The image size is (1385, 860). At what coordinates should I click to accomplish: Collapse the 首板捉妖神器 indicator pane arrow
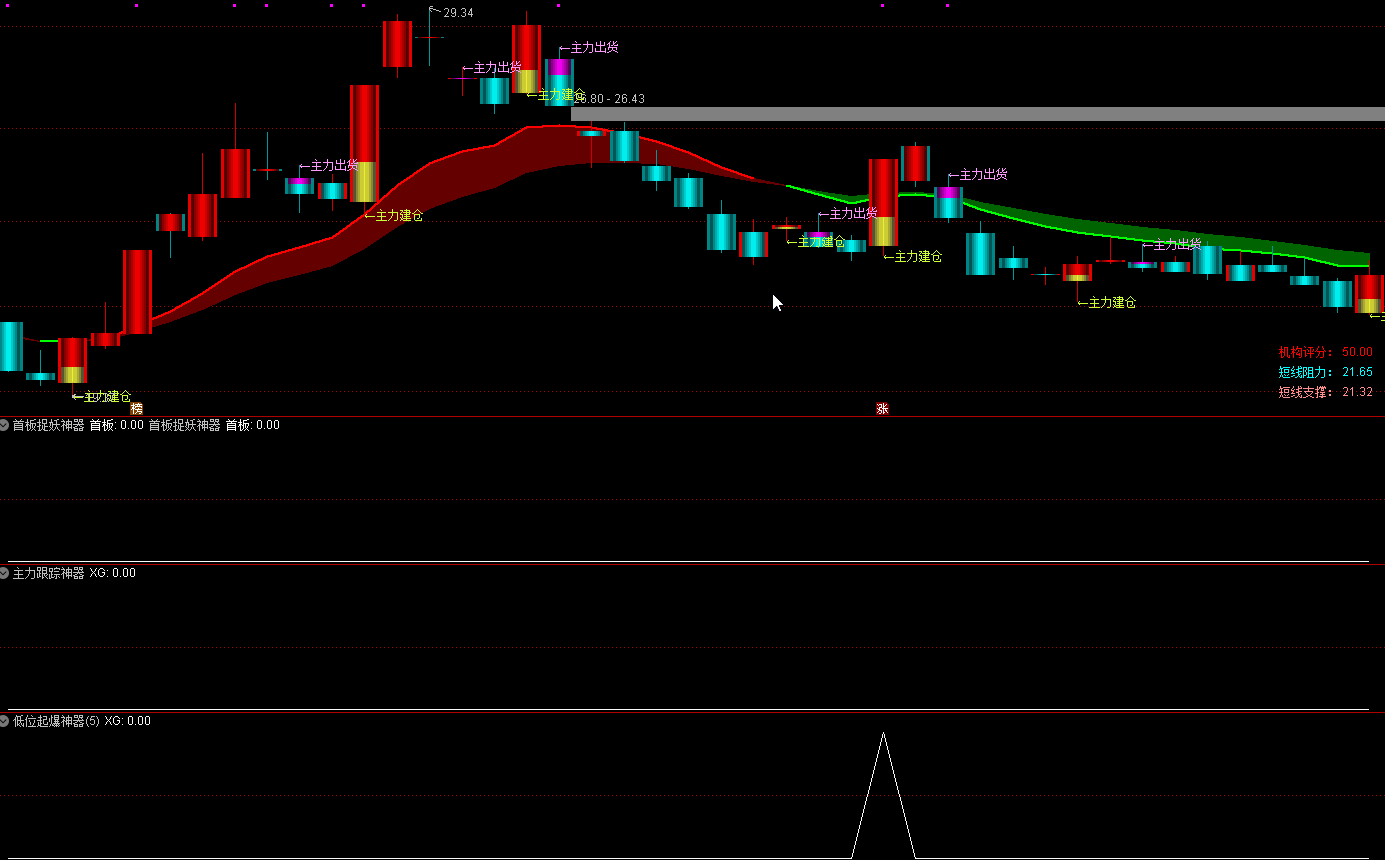[5, 425]
